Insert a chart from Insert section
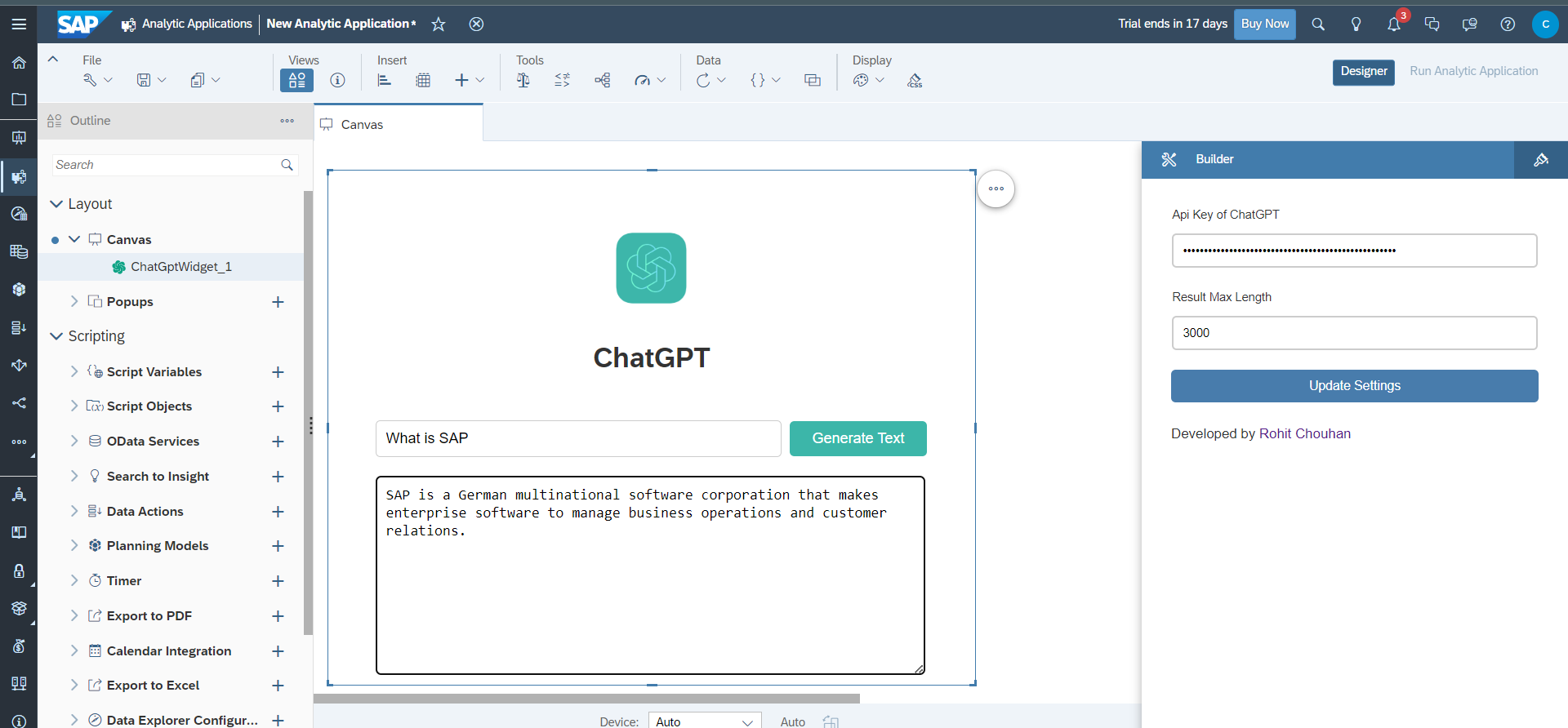The image size is (1568, 728). (385, 80)
